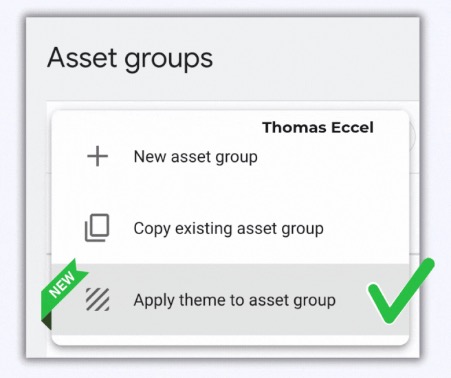451x378 pixels.
Task: Click the Thomas Eccel name label
Action: [x=318, y=128]
